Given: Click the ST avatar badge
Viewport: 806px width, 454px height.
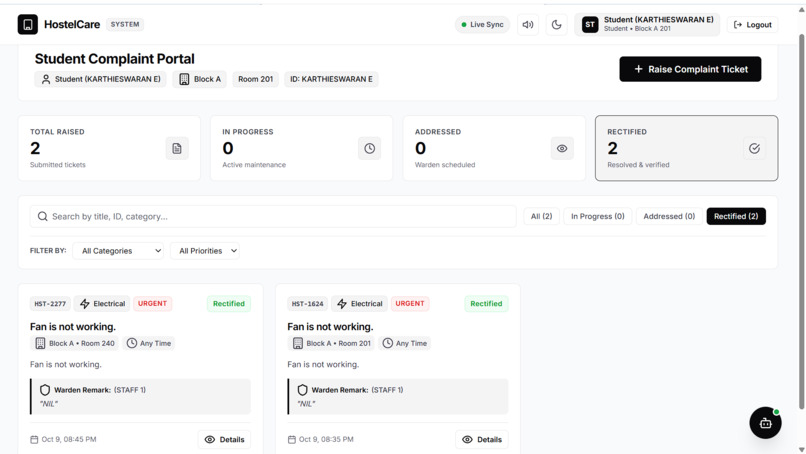Looking at the screenshot, I should coord(590,24).
